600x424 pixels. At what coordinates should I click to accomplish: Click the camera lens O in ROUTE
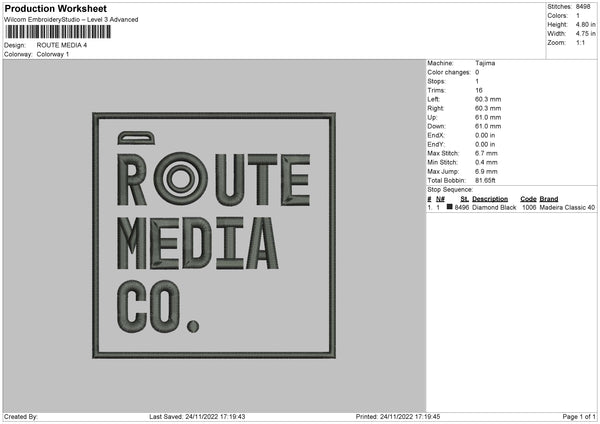[x=180, y=178]
